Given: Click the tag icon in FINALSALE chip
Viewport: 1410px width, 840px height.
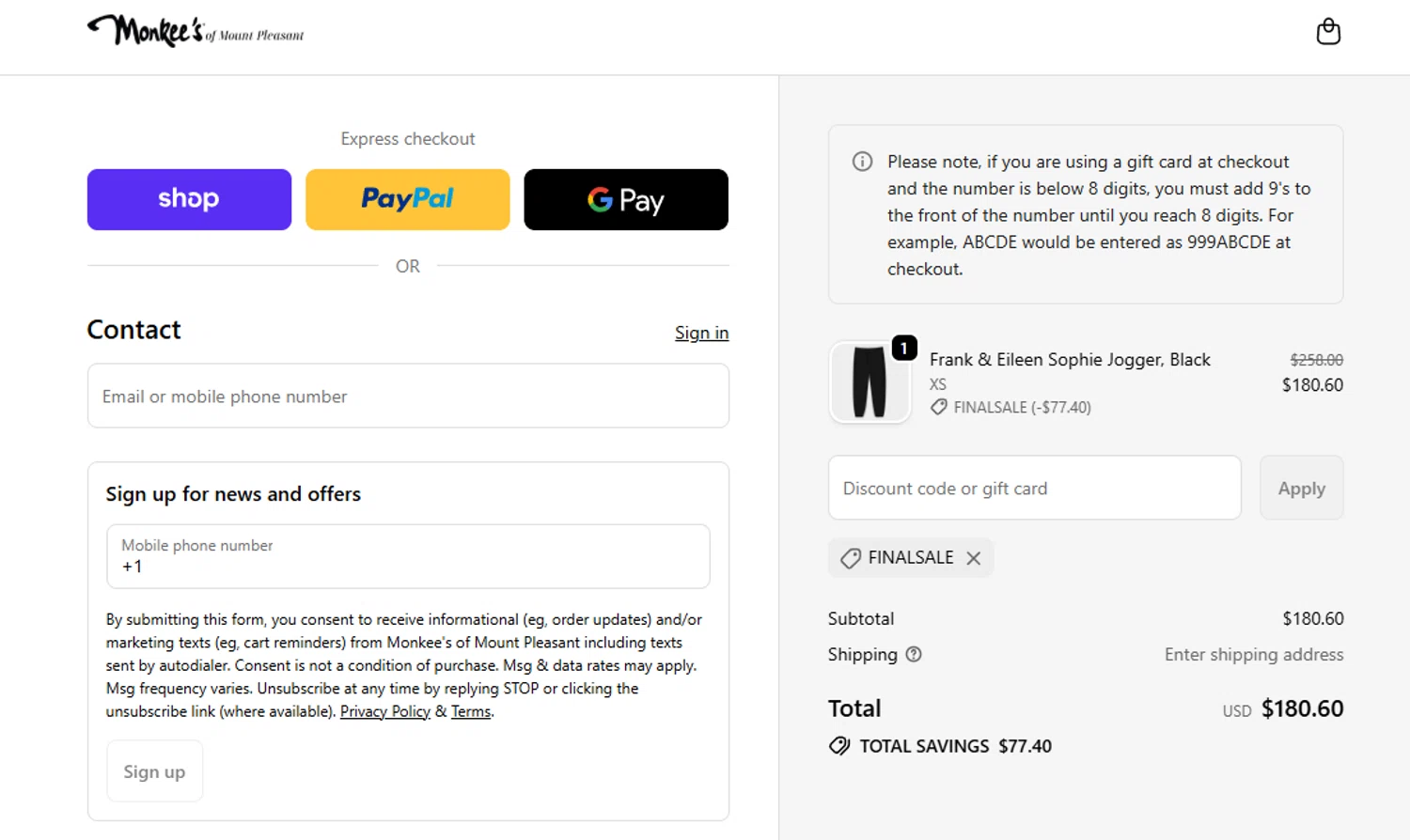Looking at the screenshot, I should 851,558.
